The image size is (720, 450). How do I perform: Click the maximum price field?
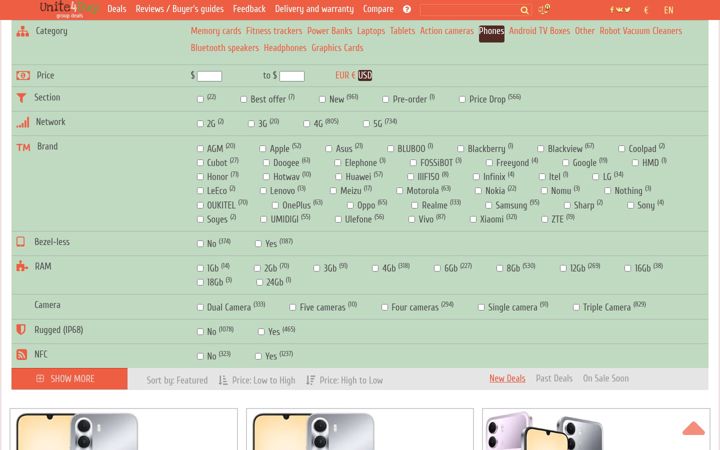(292, 76)
